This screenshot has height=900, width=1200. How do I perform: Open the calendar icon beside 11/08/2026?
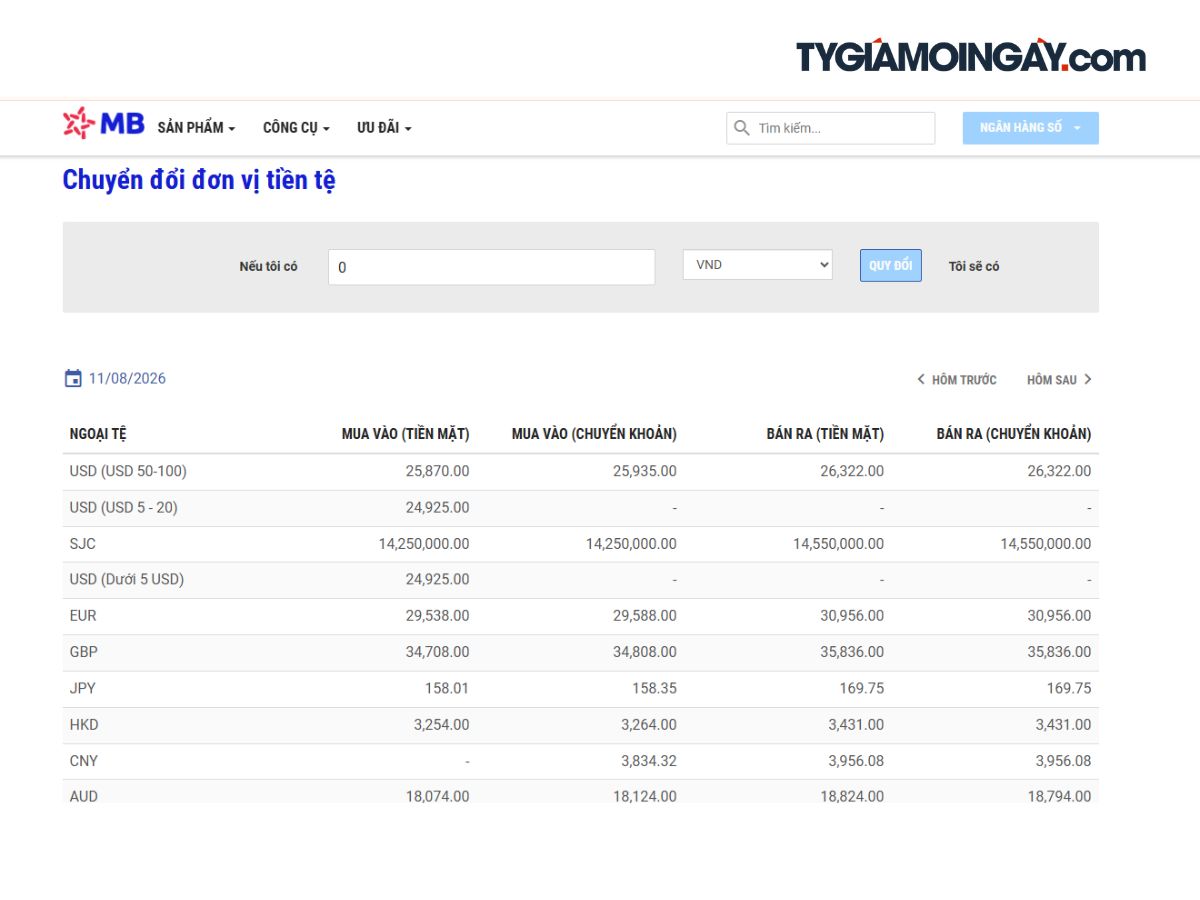point(73,378)
